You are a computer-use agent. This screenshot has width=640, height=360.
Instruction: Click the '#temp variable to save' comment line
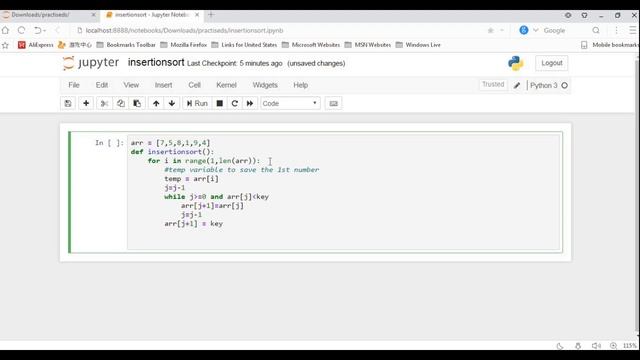(x=242, y=170)
